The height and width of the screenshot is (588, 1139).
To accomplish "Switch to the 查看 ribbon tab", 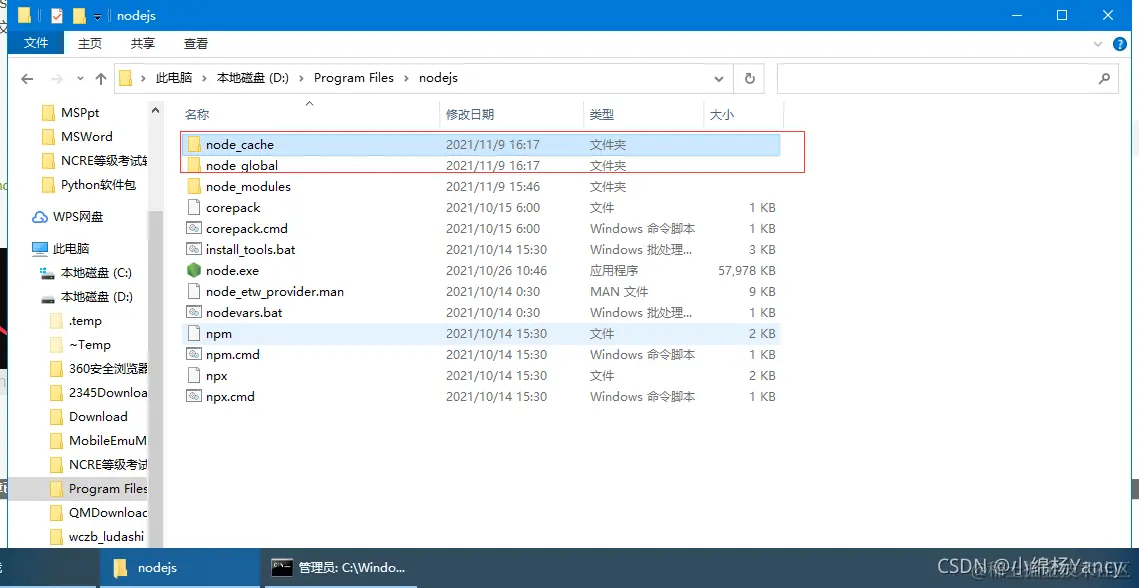I will pos(195,44).
